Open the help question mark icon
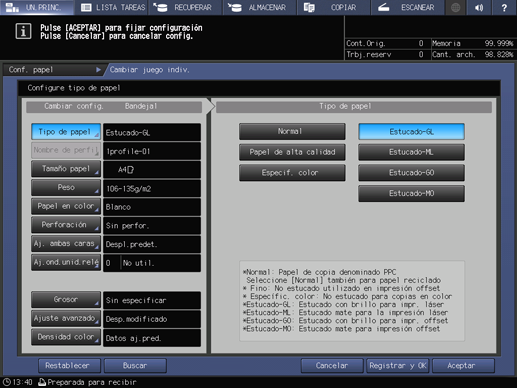The image size is (517, 388). (504, 7)
